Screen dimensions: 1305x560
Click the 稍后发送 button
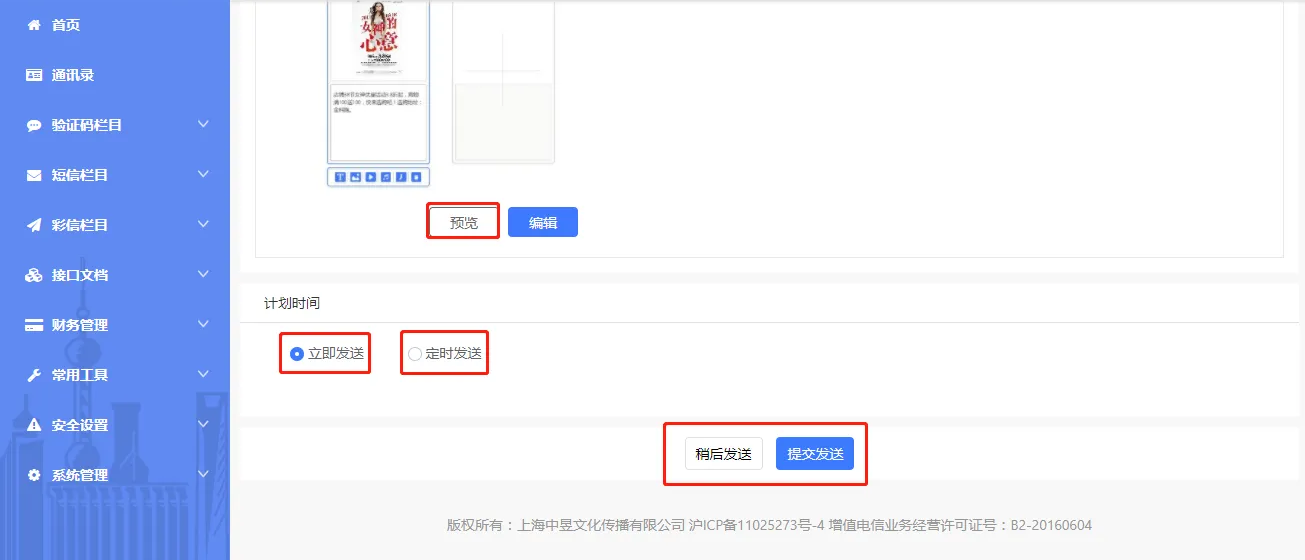(724, 454)
